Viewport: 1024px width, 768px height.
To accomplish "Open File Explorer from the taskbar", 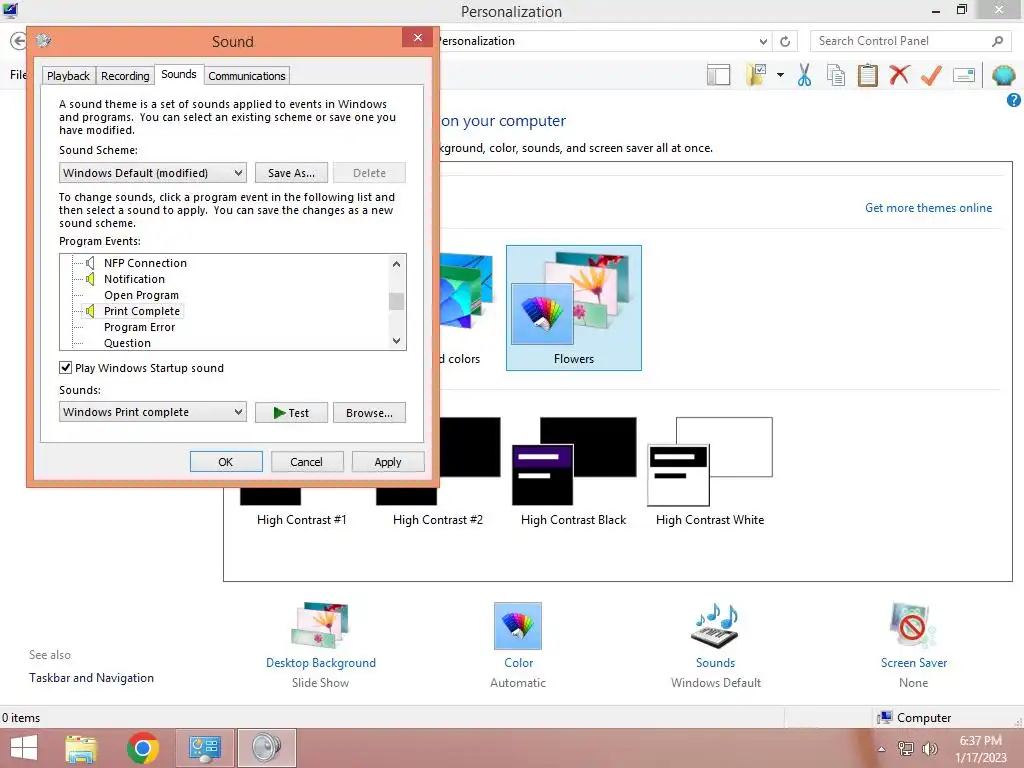I will point(82,748).
